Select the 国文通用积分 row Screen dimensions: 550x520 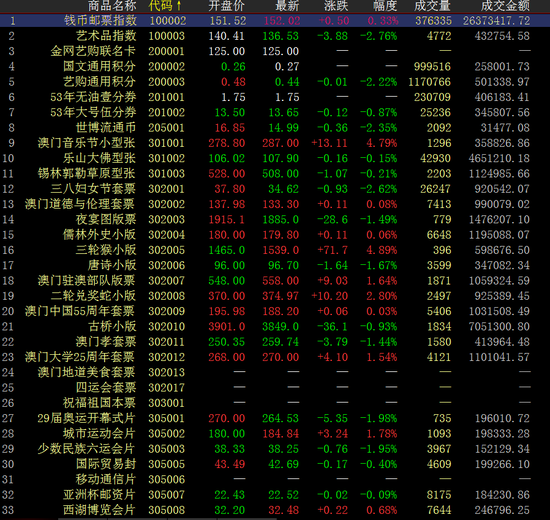[x=275, y=66]
